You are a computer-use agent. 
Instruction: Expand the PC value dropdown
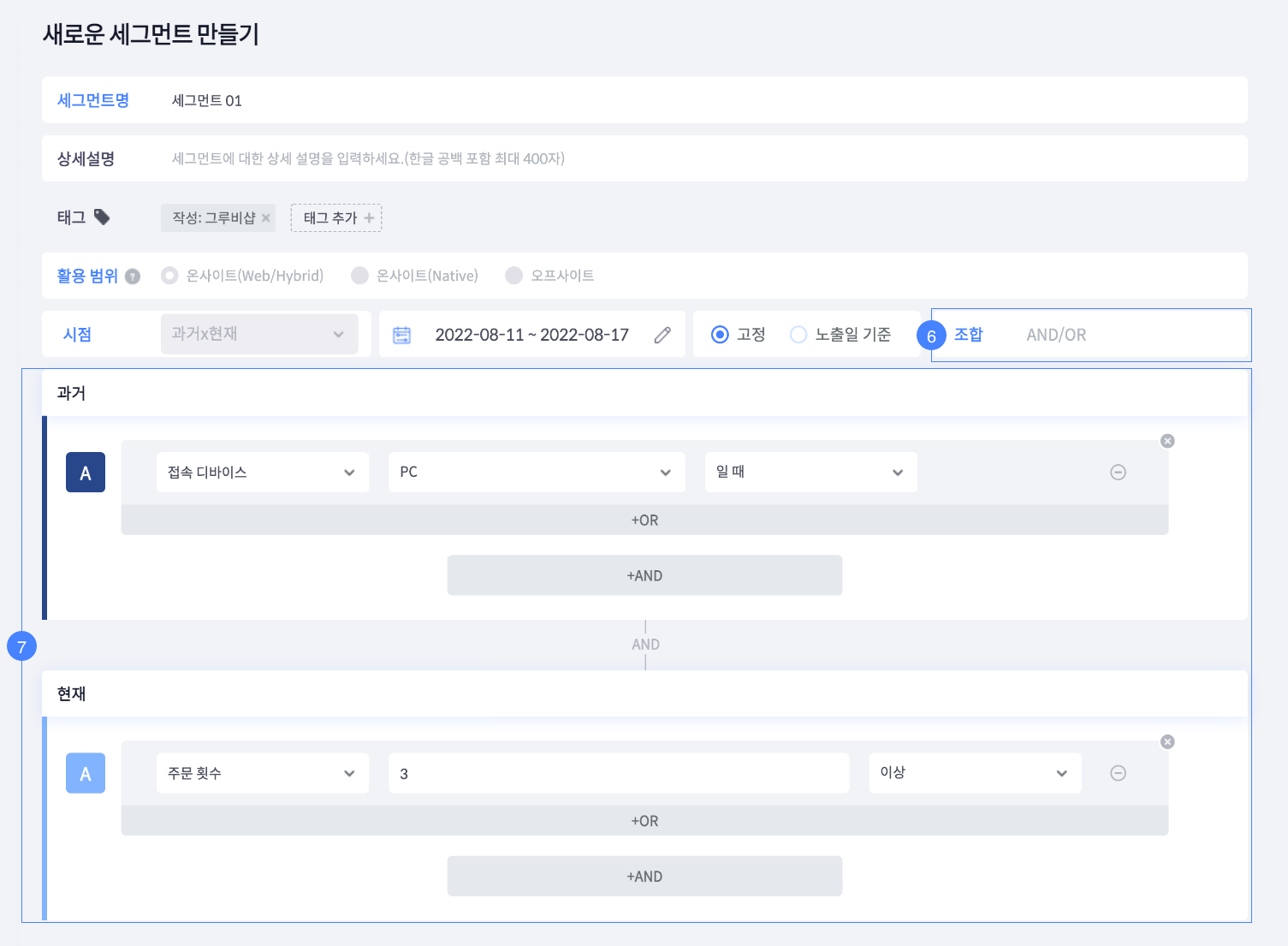(537, 473)
